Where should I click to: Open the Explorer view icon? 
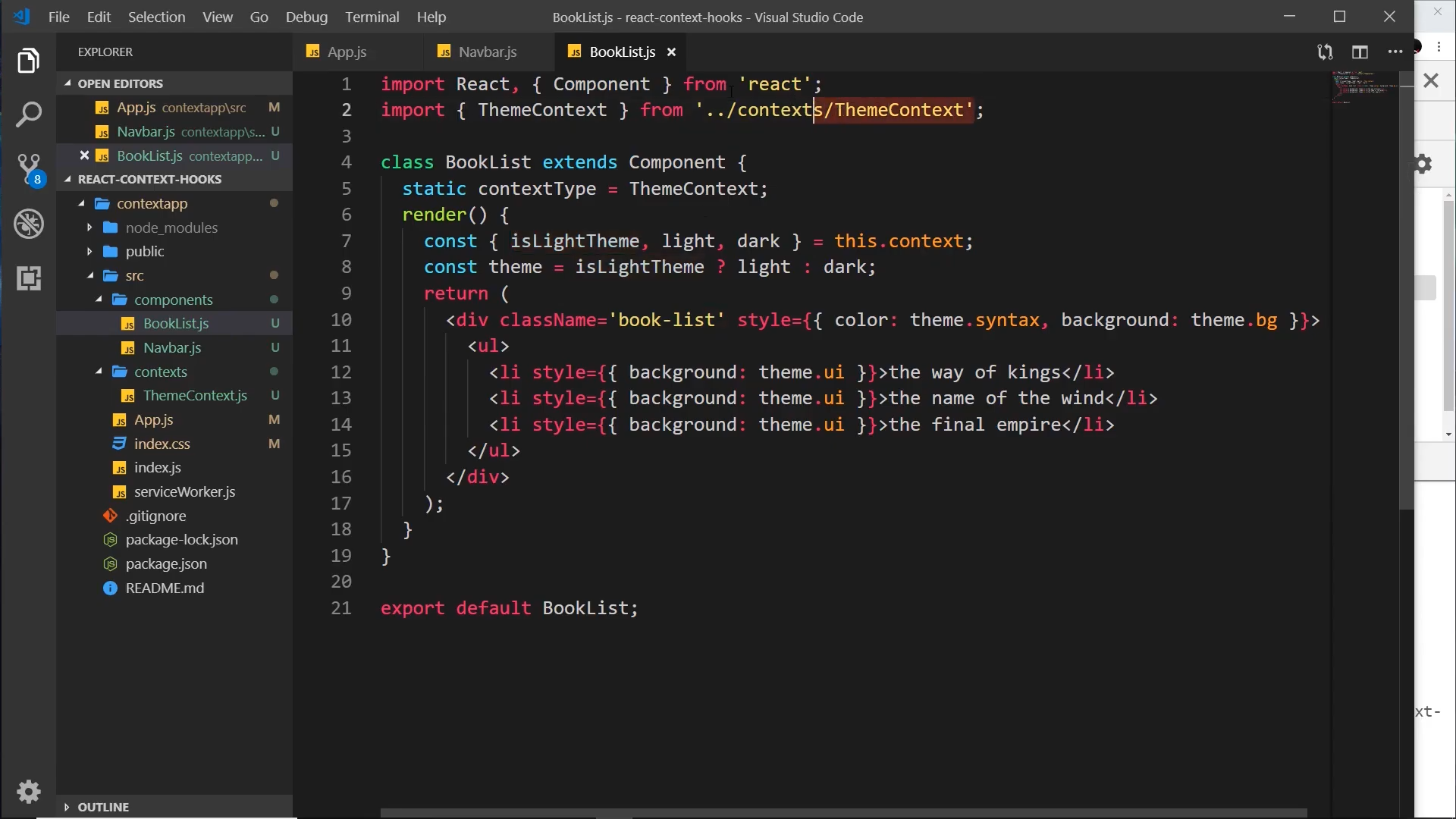[28, 61]
